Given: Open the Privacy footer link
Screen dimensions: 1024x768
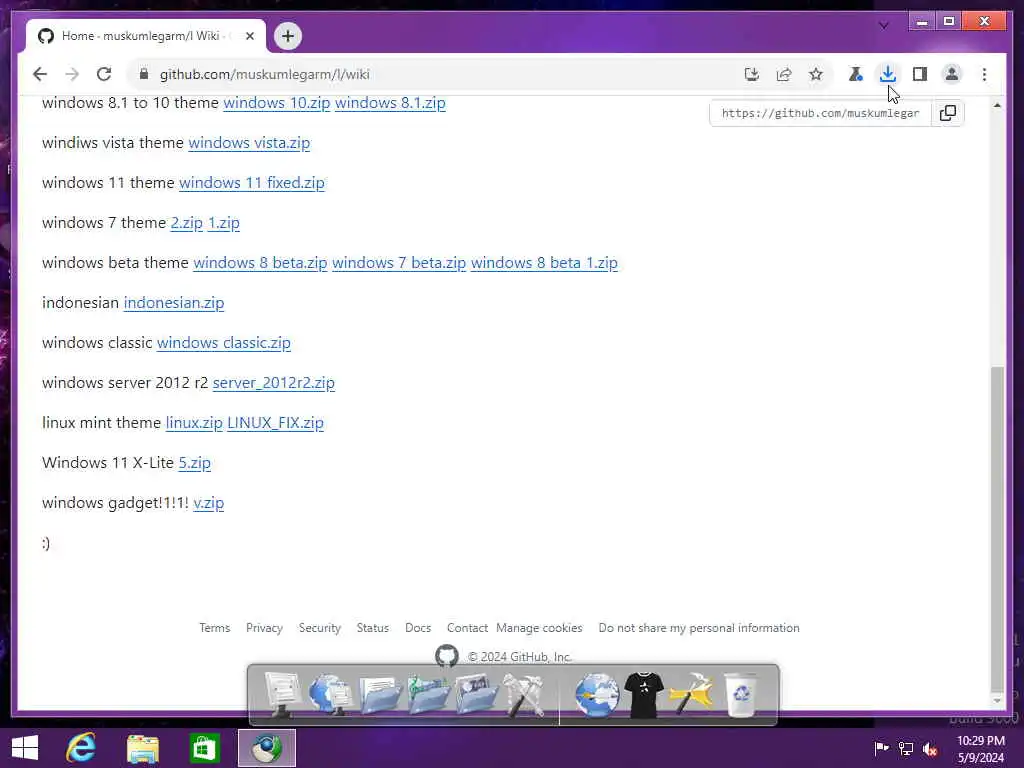Looking at the screenshot, I should 264,628.
